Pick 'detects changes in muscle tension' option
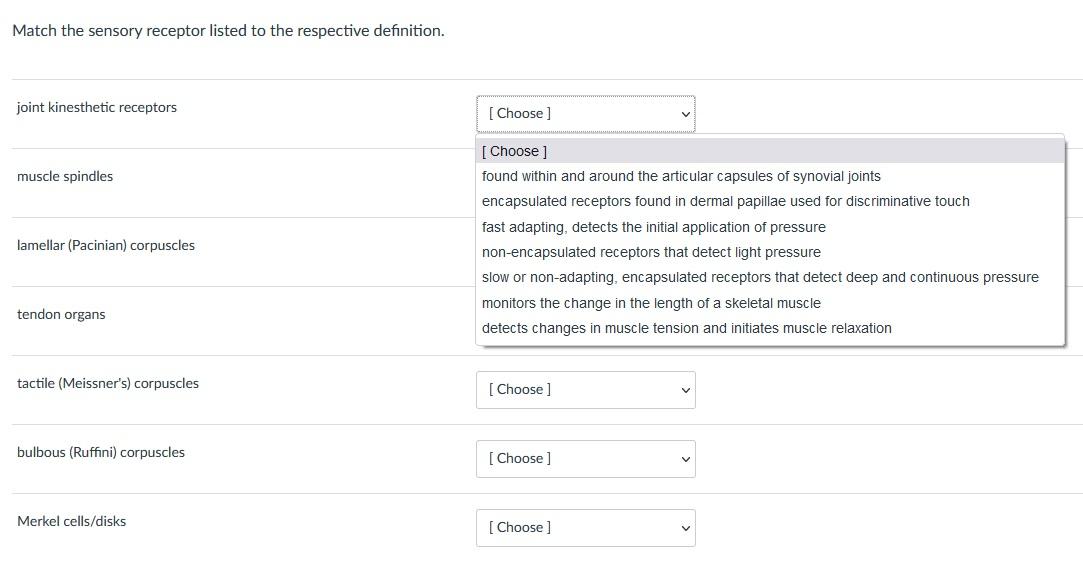Viewport: 1083px width, 561px height. 686,328
